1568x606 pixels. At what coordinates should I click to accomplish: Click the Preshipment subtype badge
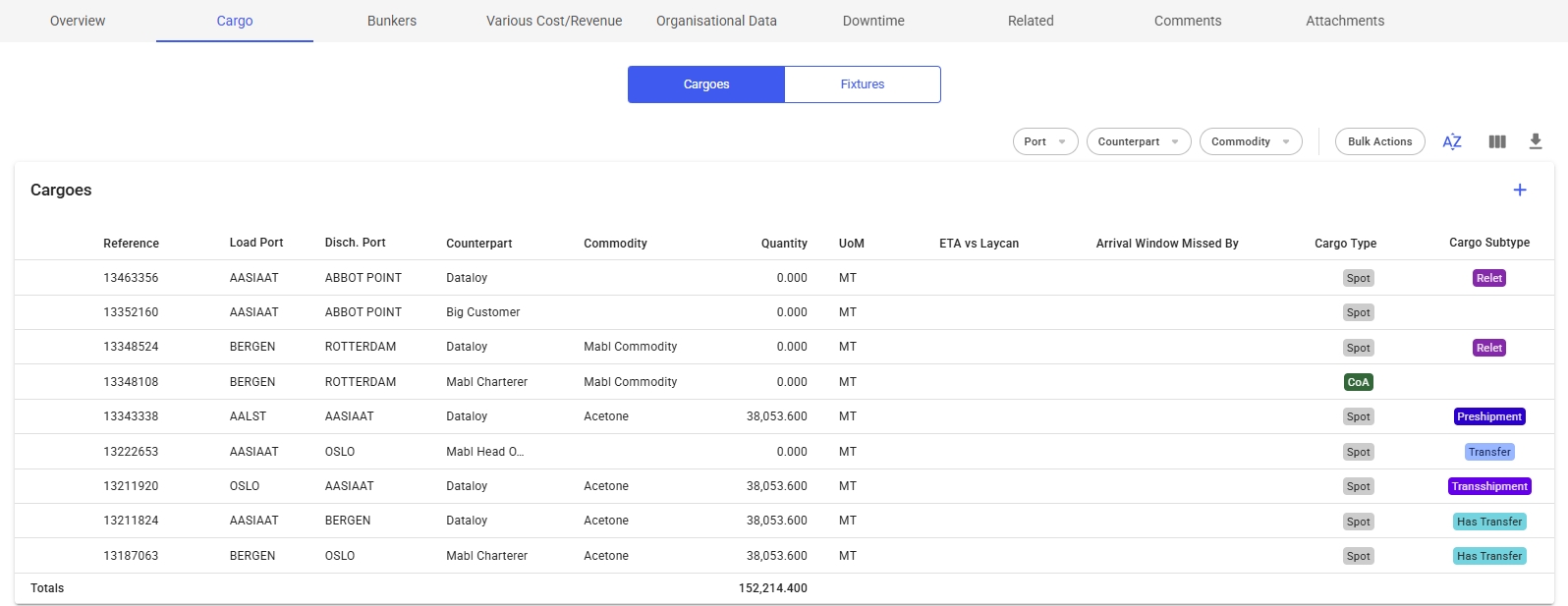[1488, 416]
